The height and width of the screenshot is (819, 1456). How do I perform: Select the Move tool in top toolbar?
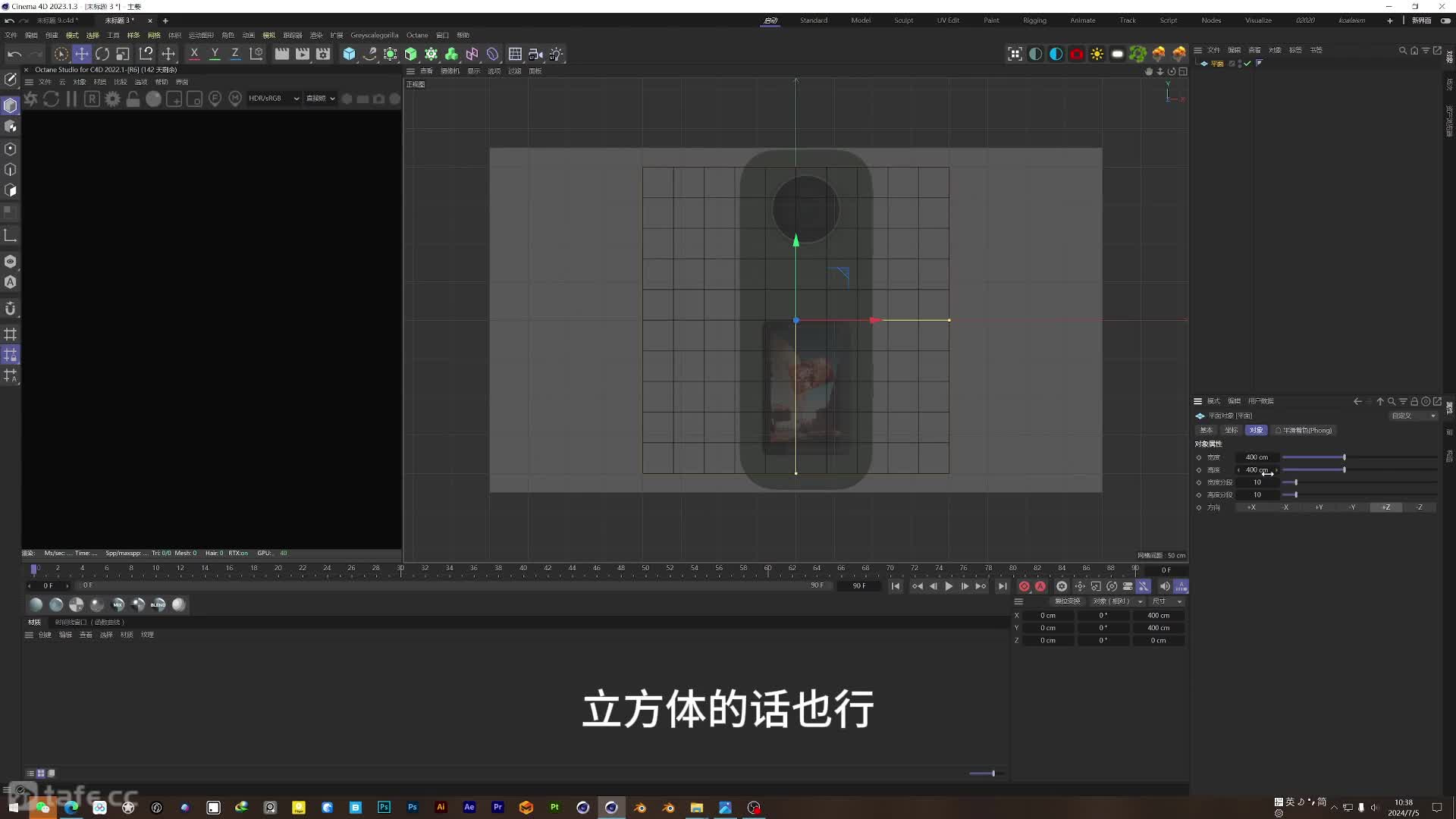tap(82, 54)
